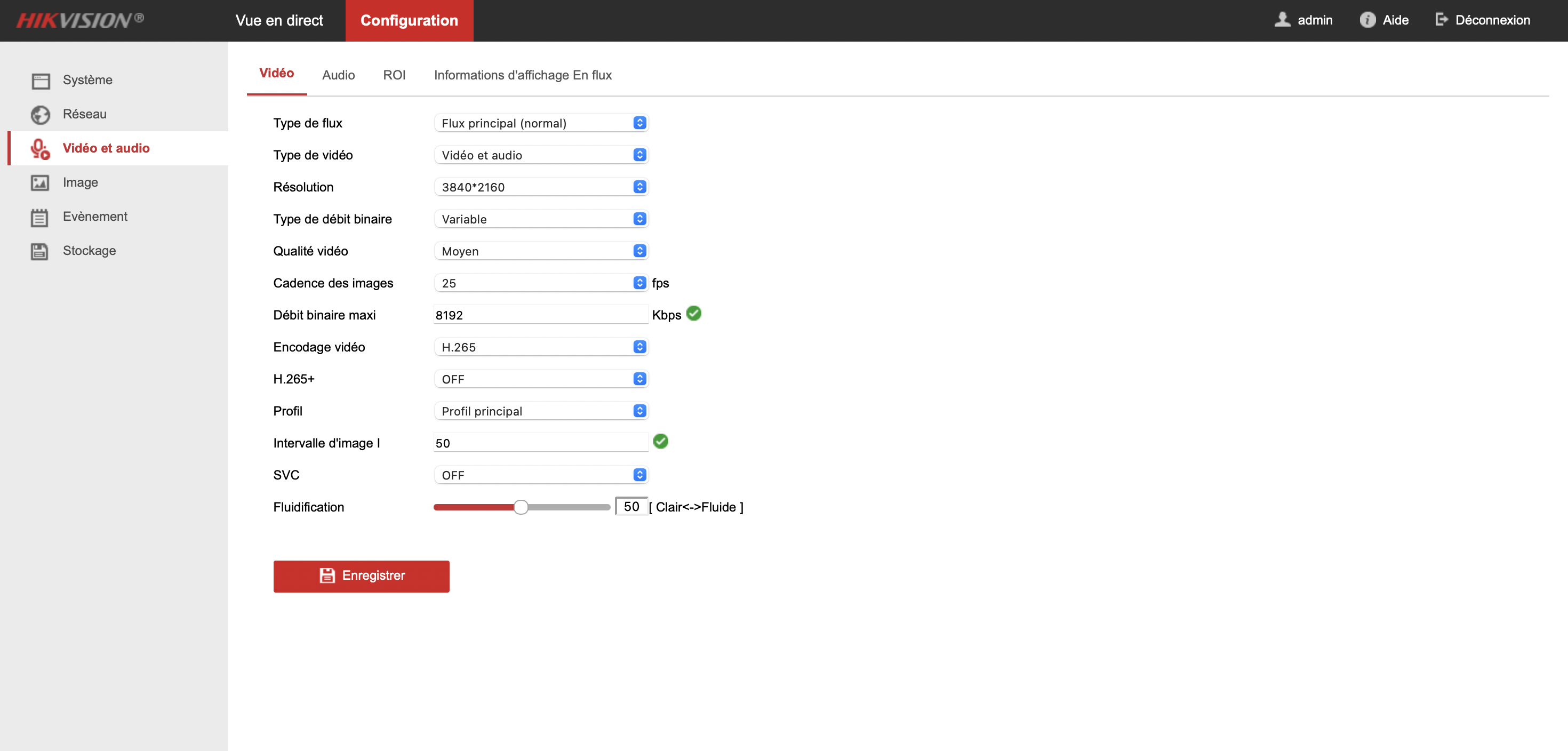Image resolution: width=1568 pixels, height=751 pixels.
Task: Click the Image sidebar icon
Action: 40,183
